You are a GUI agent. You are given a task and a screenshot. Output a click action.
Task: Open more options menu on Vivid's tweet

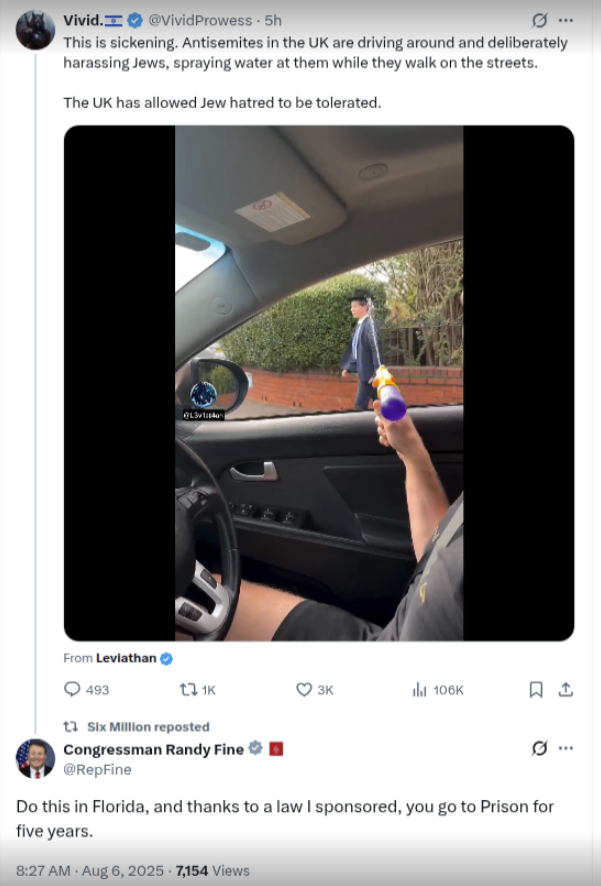point(566,20)
